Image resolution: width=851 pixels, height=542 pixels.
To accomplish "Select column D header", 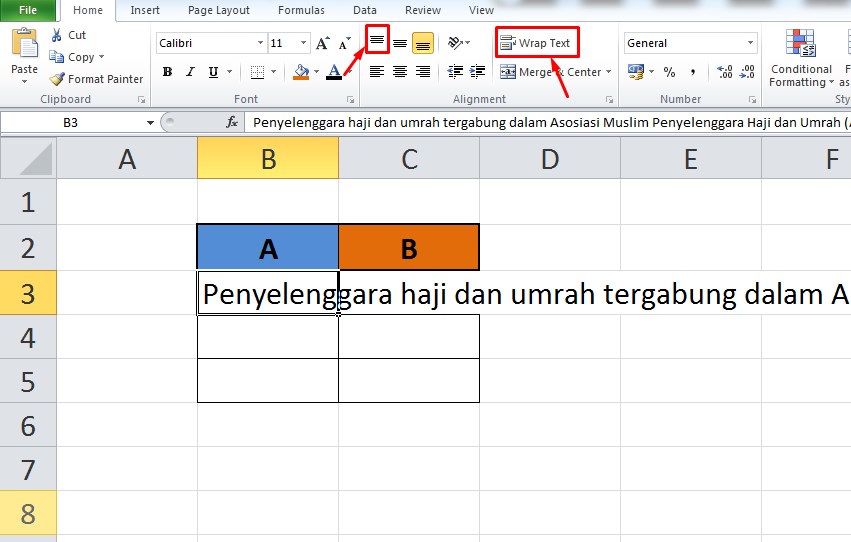I will 550,158.
